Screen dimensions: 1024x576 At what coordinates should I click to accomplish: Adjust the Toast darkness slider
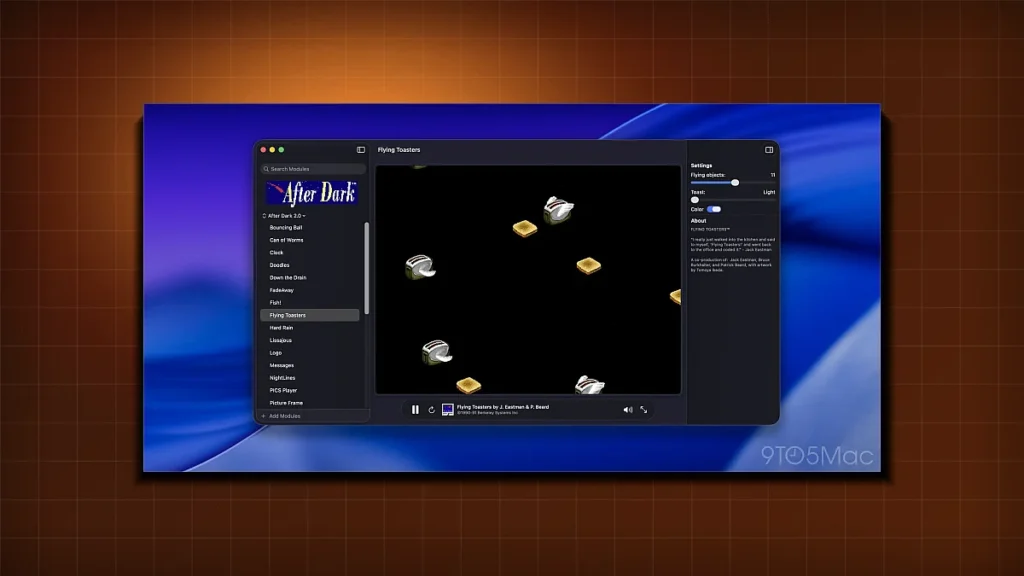point(695,200)
